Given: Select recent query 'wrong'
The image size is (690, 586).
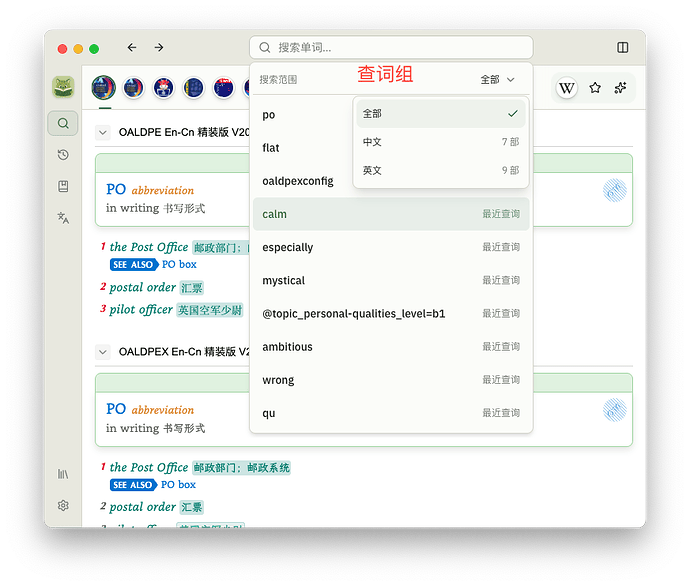Looking at the screenshot, I should point(391,380).
